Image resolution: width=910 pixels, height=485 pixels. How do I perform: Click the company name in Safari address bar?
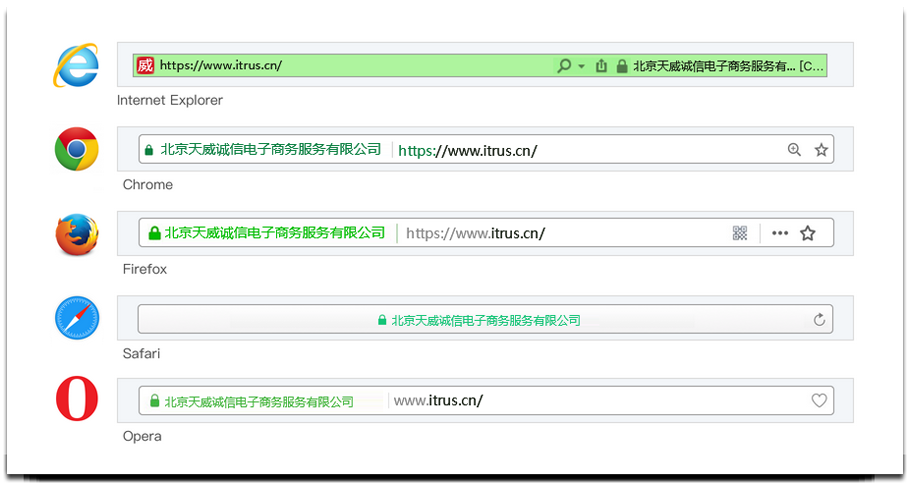[x=486, y=320]
